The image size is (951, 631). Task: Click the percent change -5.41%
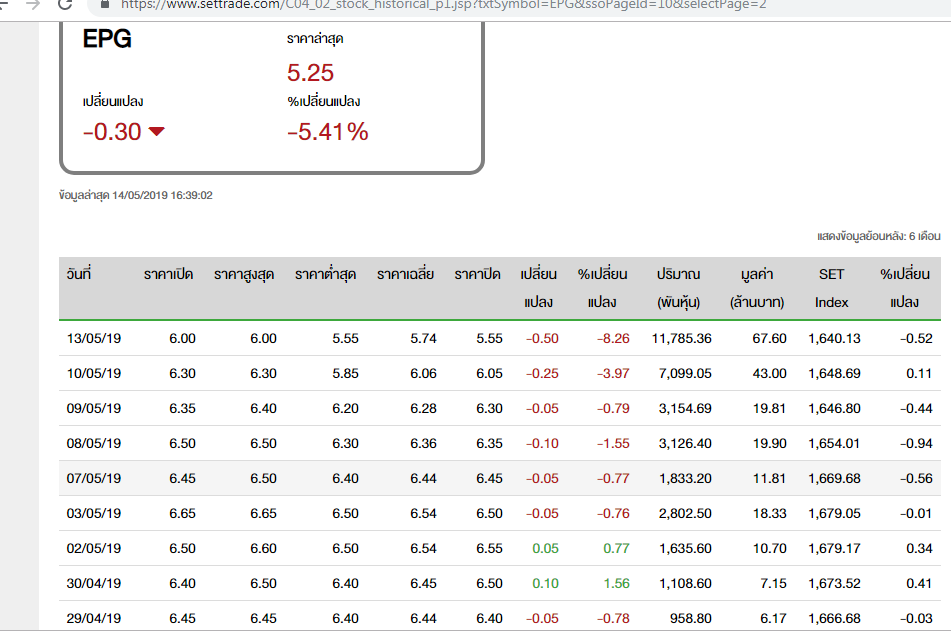[x=328, y=132]
